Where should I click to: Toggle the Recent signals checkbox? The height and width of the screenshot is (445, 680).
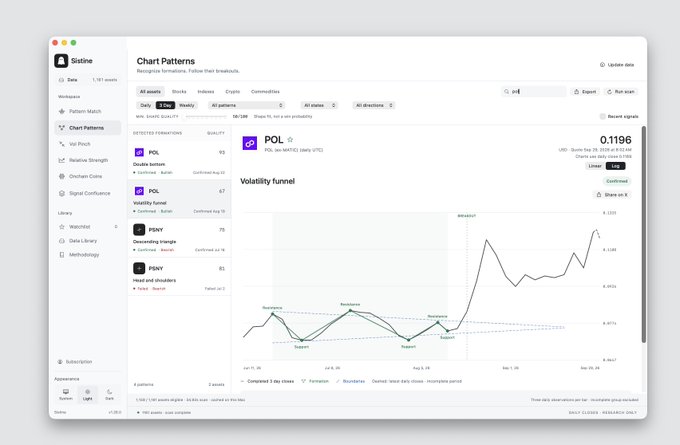click(x=602, y=116)
